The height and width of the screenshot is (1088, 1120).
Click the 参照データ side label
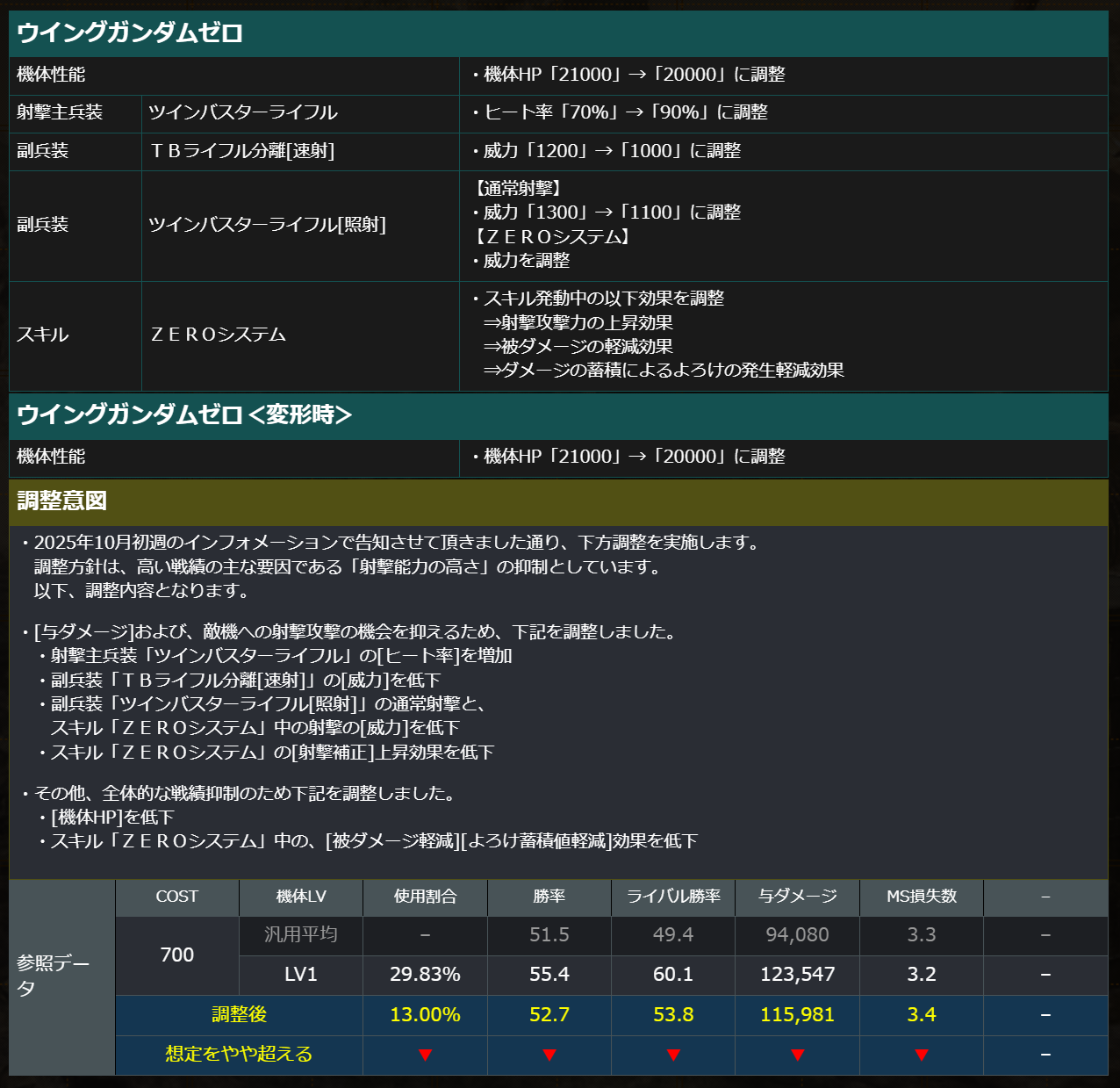click(53, 976)
